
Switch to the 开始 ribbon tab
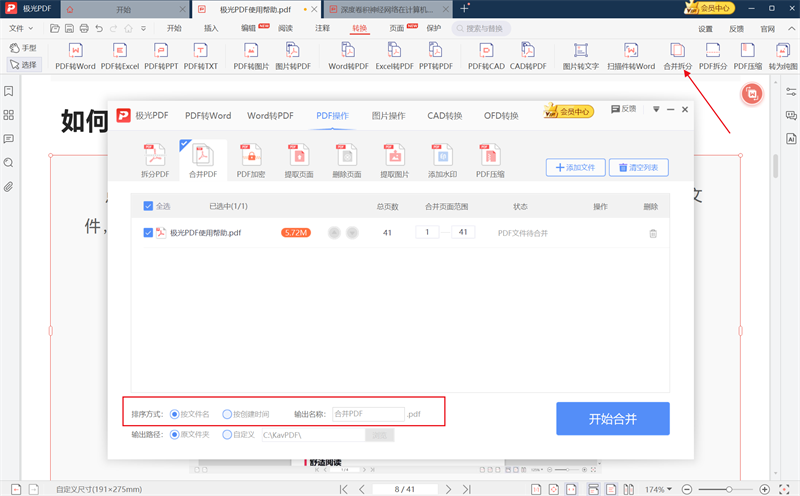[174, 28]
